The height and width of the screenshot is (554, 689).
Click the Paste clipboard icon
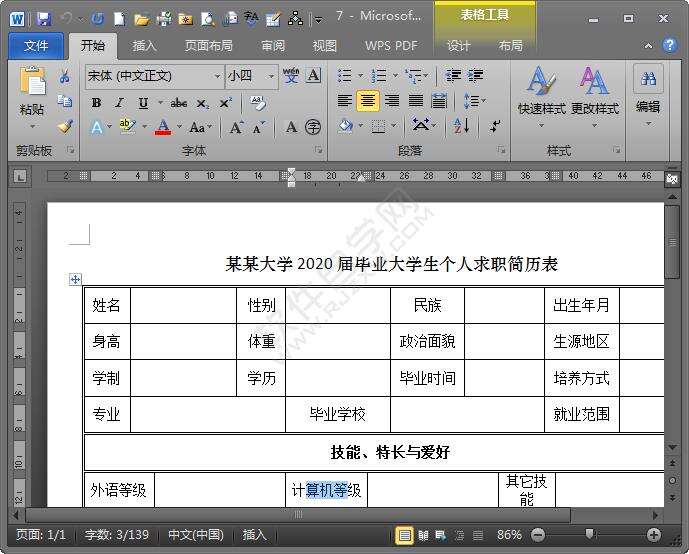pyautogui.click(x=32, y=81)
